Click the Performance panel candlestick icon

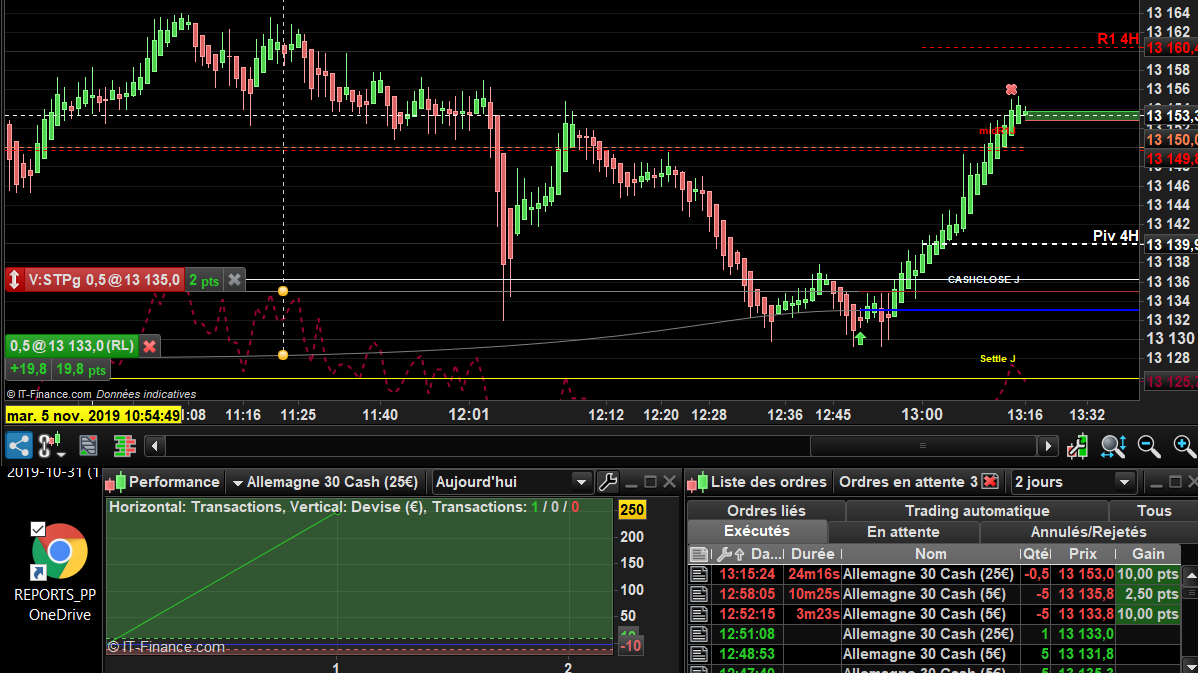click(115, 482)
